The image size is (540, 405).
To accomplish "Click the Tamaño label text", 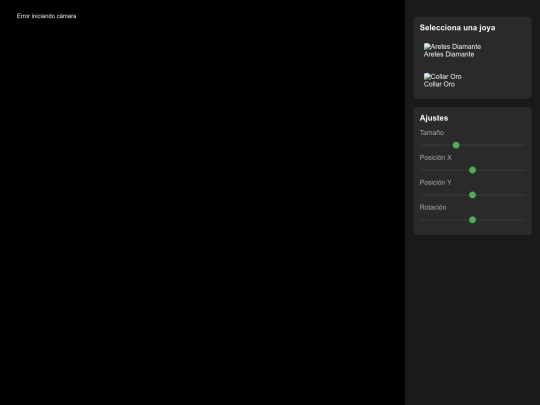I will (x=432, y=133).
